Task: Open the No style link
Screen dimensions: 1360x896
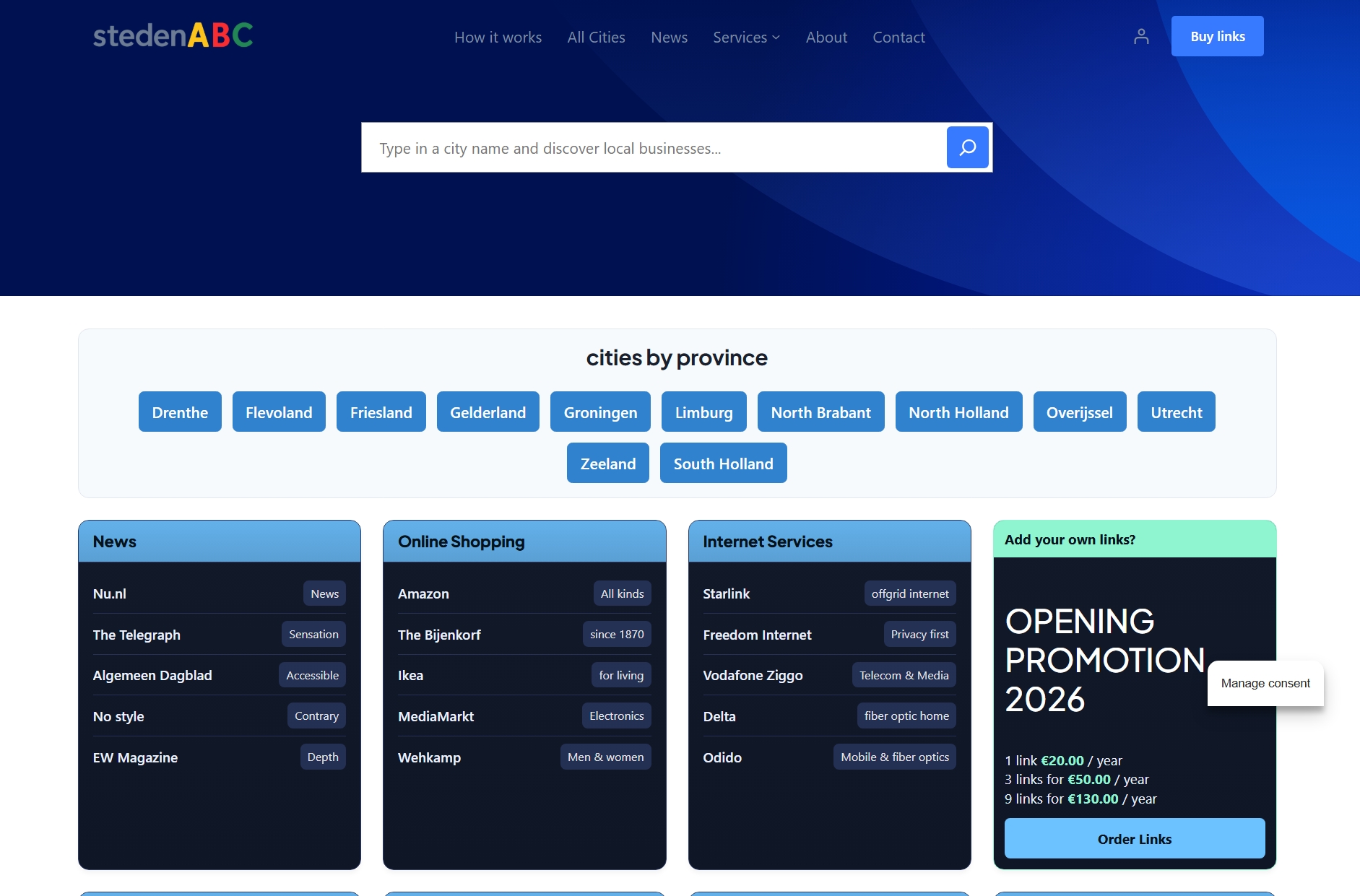Action: pyautogui.click(x=118, y=716)
